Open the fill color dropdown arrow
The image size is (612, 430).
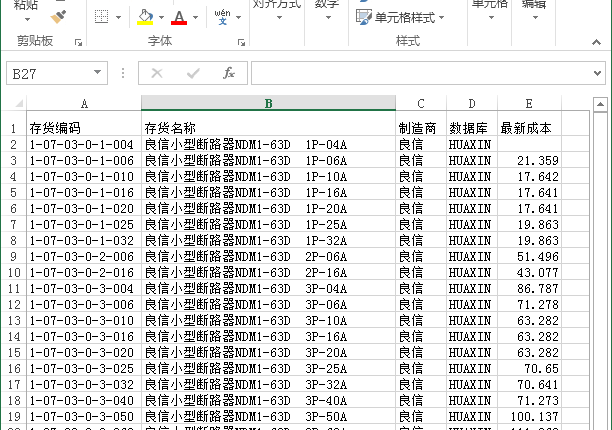[161, 17]
